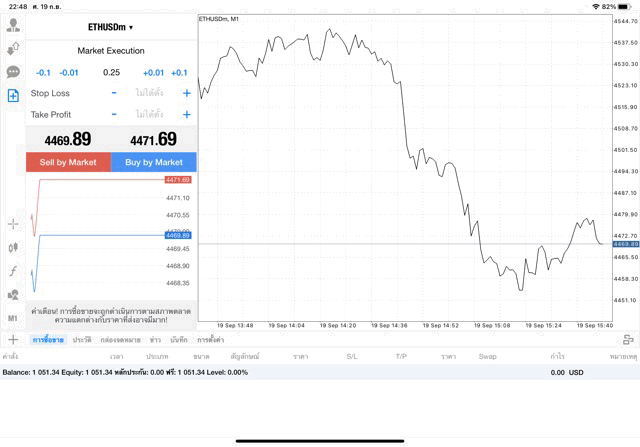Increase Stop Loss with plus button

pos(186,93)
